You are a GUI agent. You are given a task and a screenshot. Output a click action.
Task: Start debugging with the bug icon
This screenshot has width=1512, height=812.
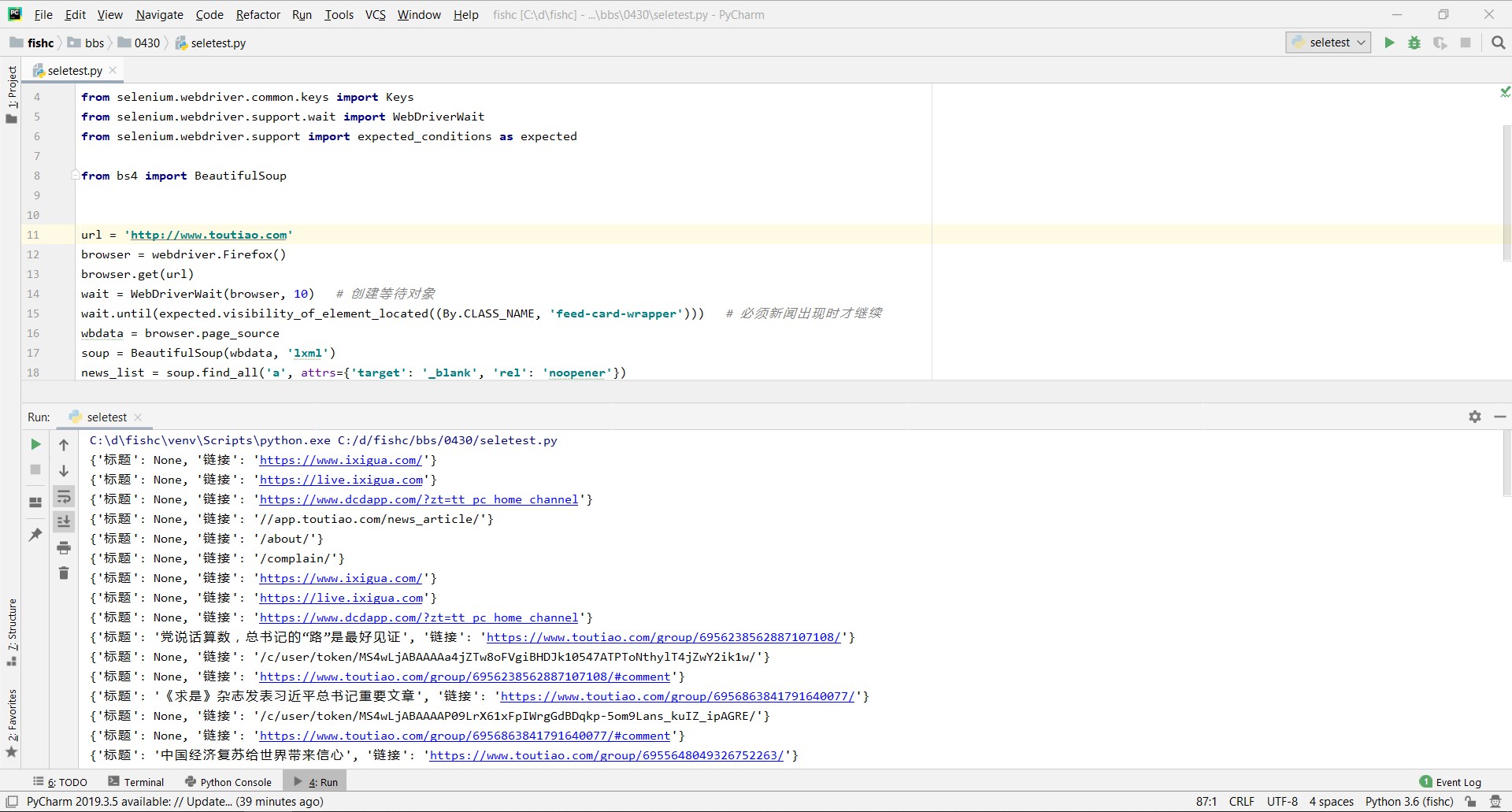point(1414,43)
